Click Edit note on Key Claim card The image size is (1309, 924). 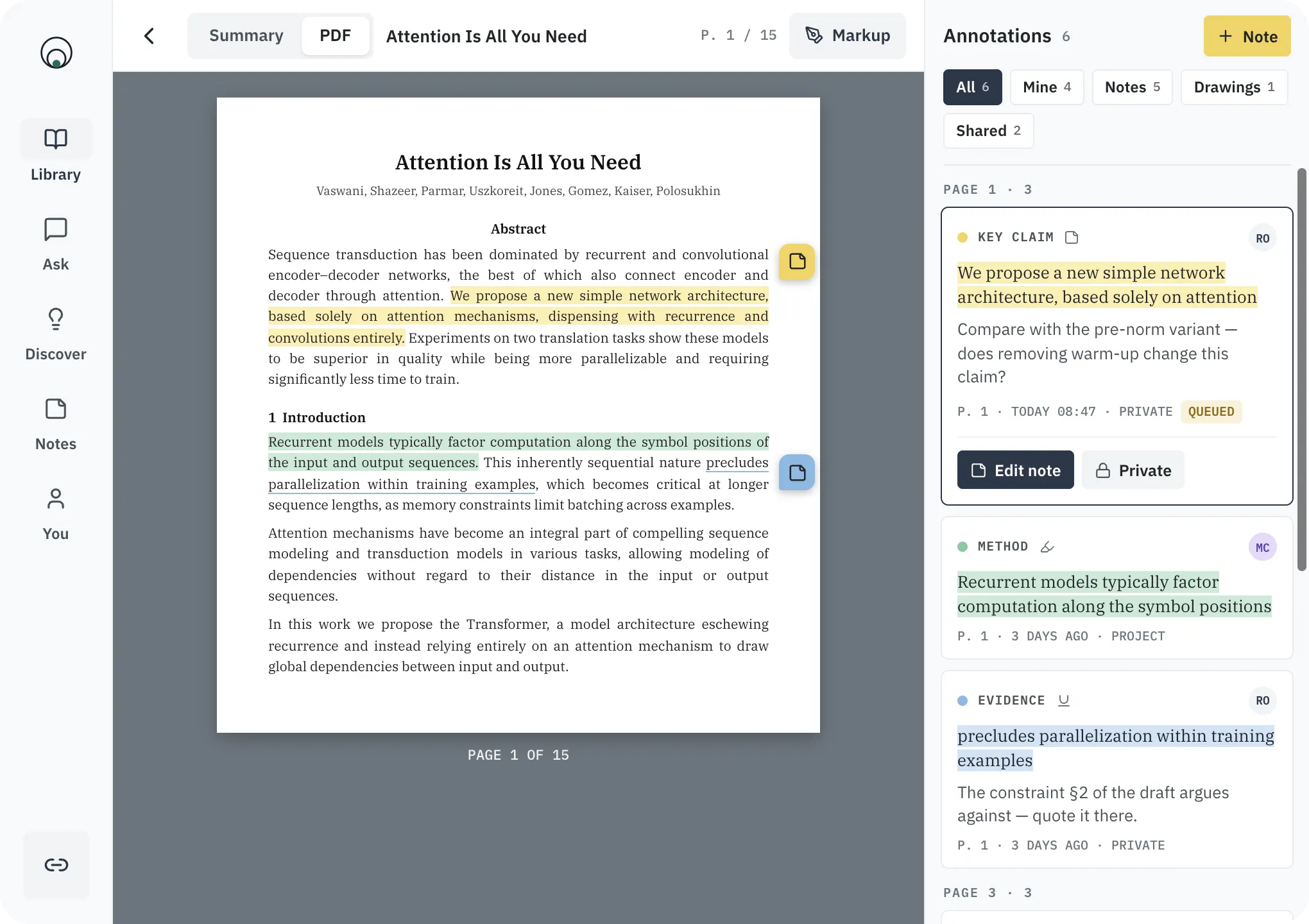1015,470
